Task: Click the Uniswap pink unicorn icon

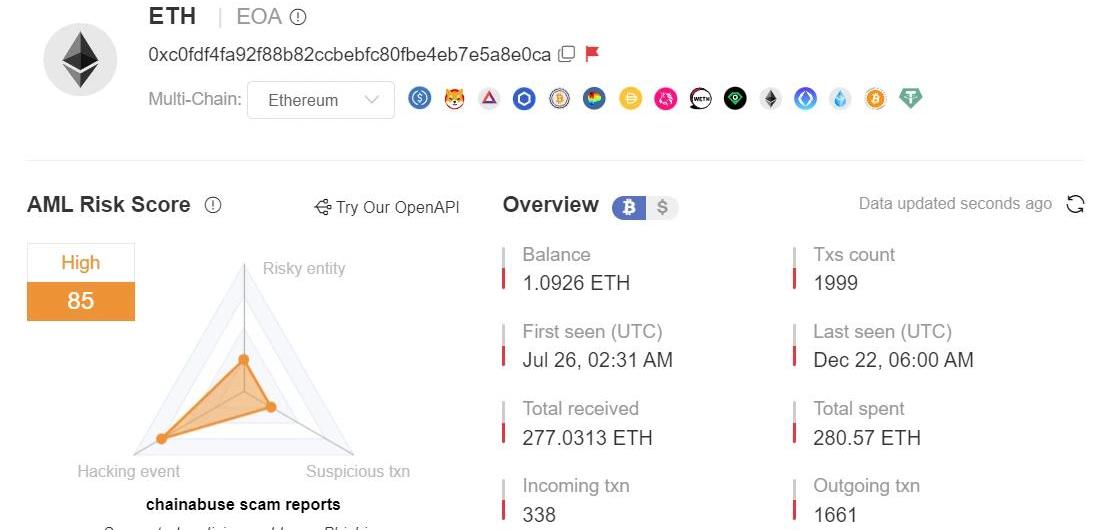Action: pos(665,99)
